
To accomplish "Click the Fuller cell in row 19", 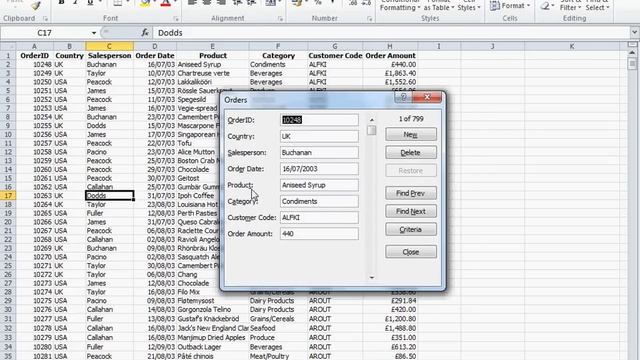I will [109, 213].
